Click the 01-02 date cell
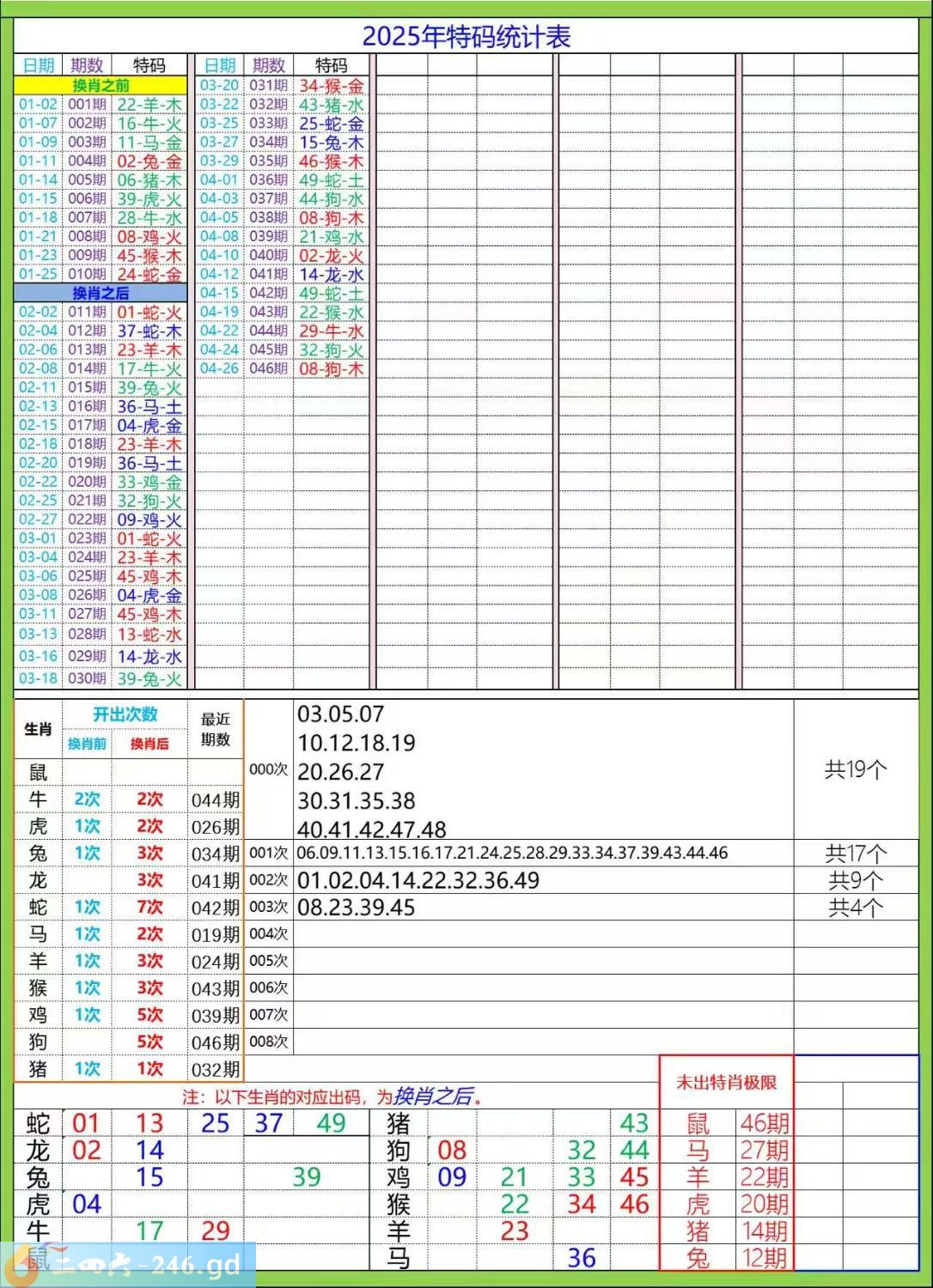The width and height of the screenshot is (933, 1288). [x=38, y=105]
